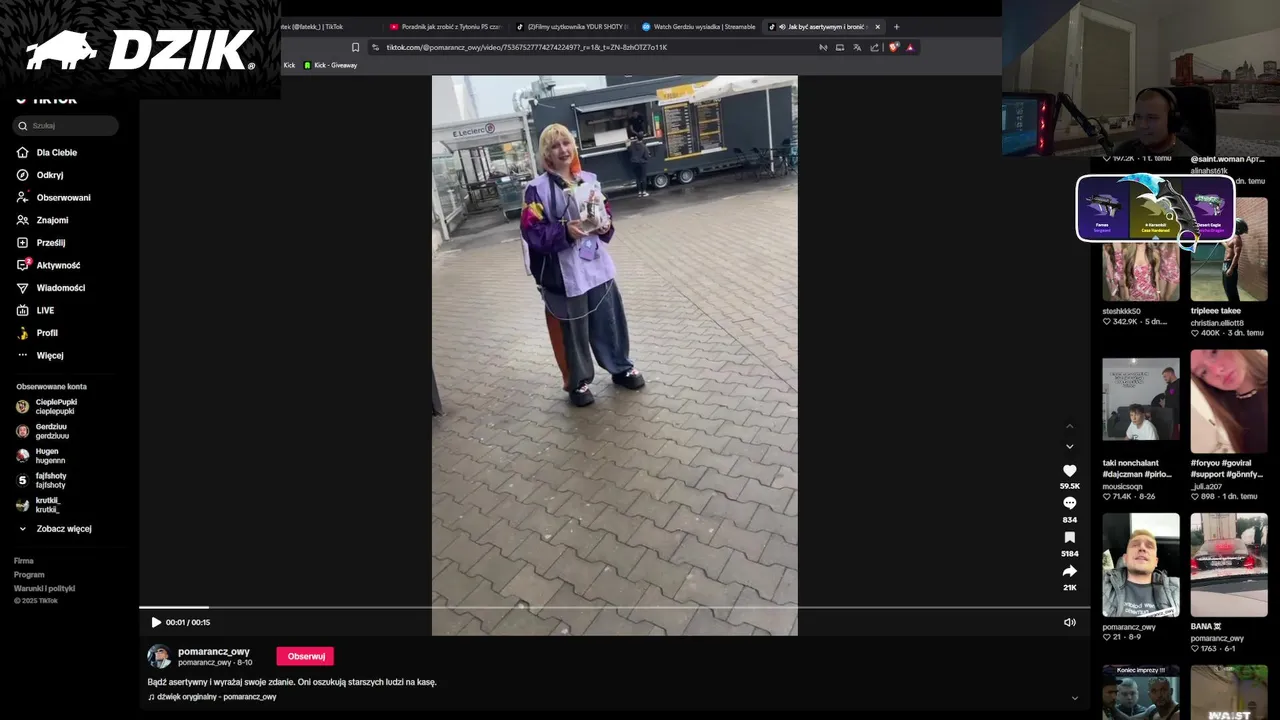
Task: Open krutkil_ followed account
Action: pos(48,505)
